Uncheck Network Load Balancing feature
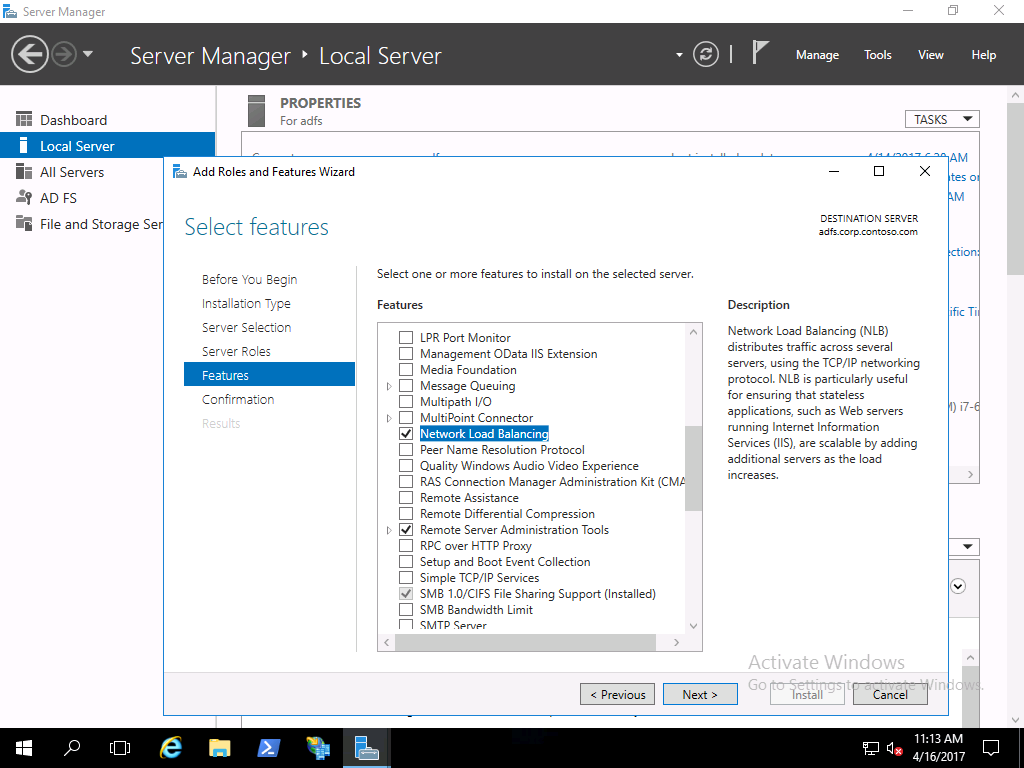Image resolution: width=1024 pixels, height=768 pixels. tap(406, 434)
